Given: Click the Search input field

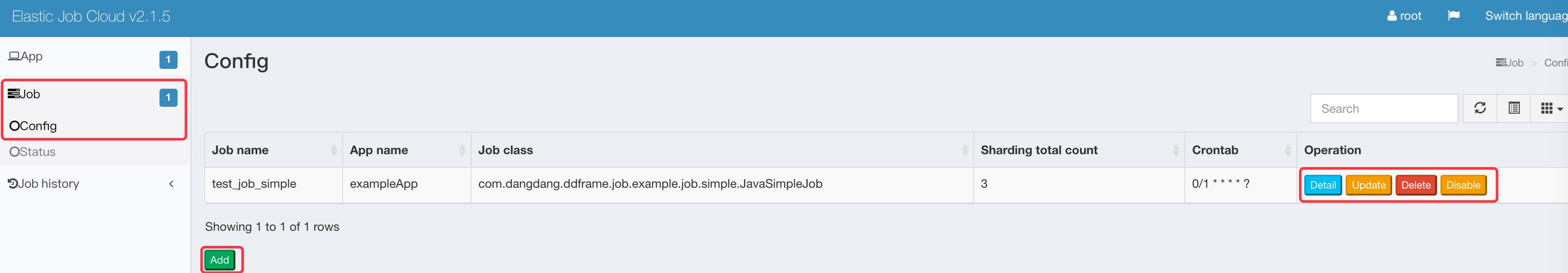Looking at the screenshot, I should click(x=1383, y=109).
